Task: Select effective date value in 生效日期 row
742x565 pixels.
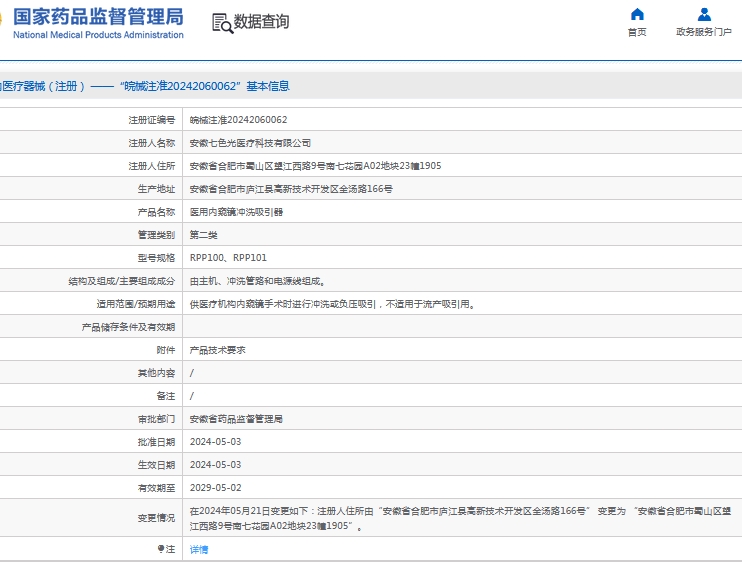Action: (x=215, y=465)
